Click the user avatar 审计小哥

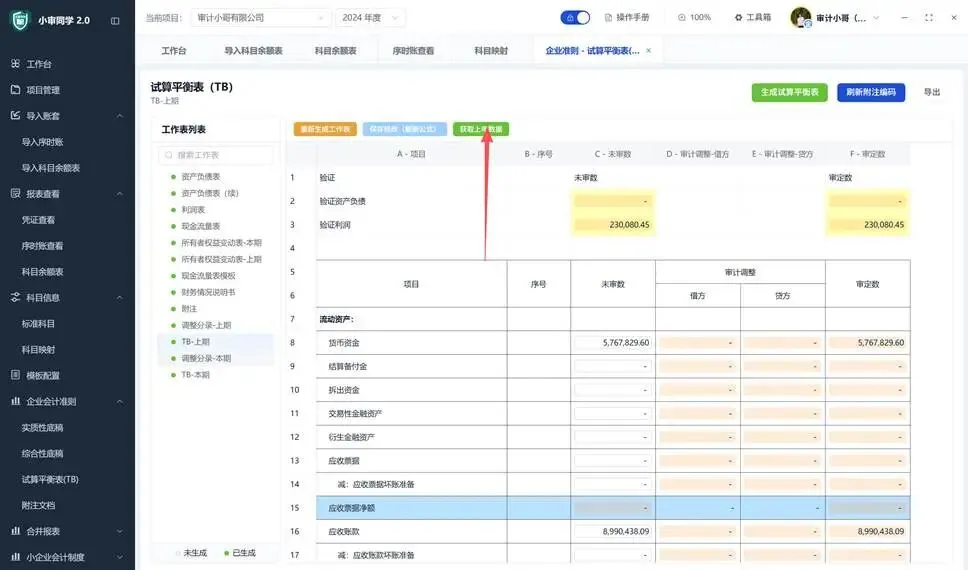pyautogui.click(x=801, y=17)
